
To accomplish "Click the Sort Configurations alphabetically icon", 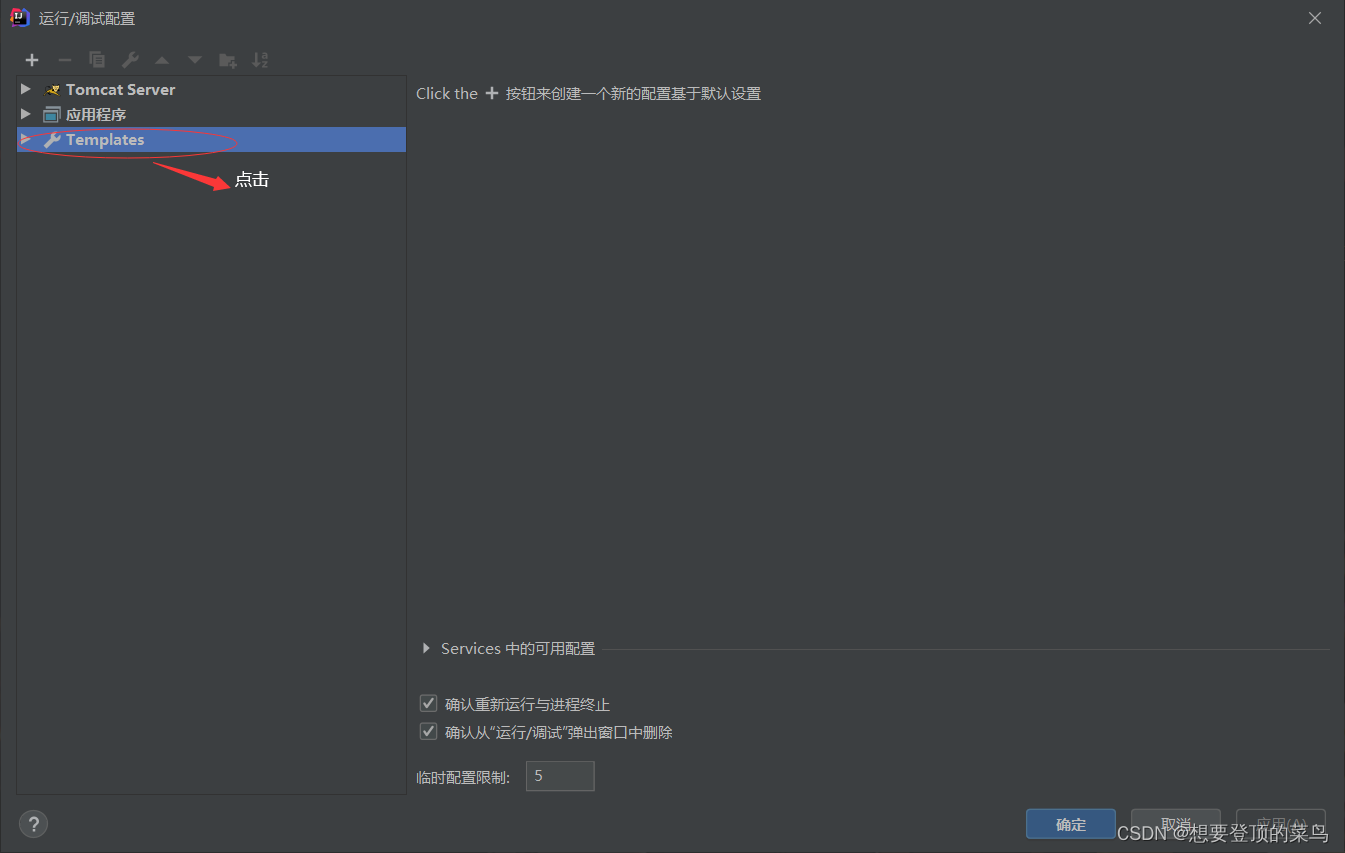I will point(260,60).
